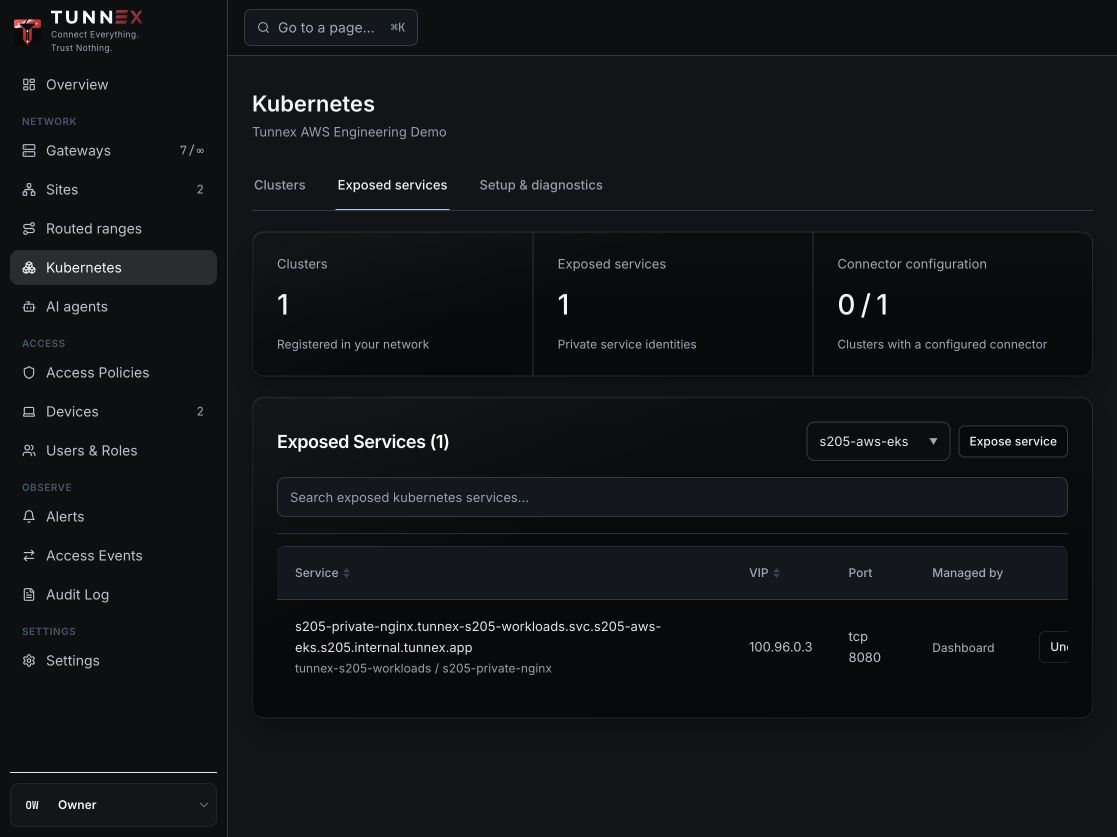Viewport: 1117px width, 837px height.
Task: Click the Settings gear icon
Action: click(x=28, y=660)
